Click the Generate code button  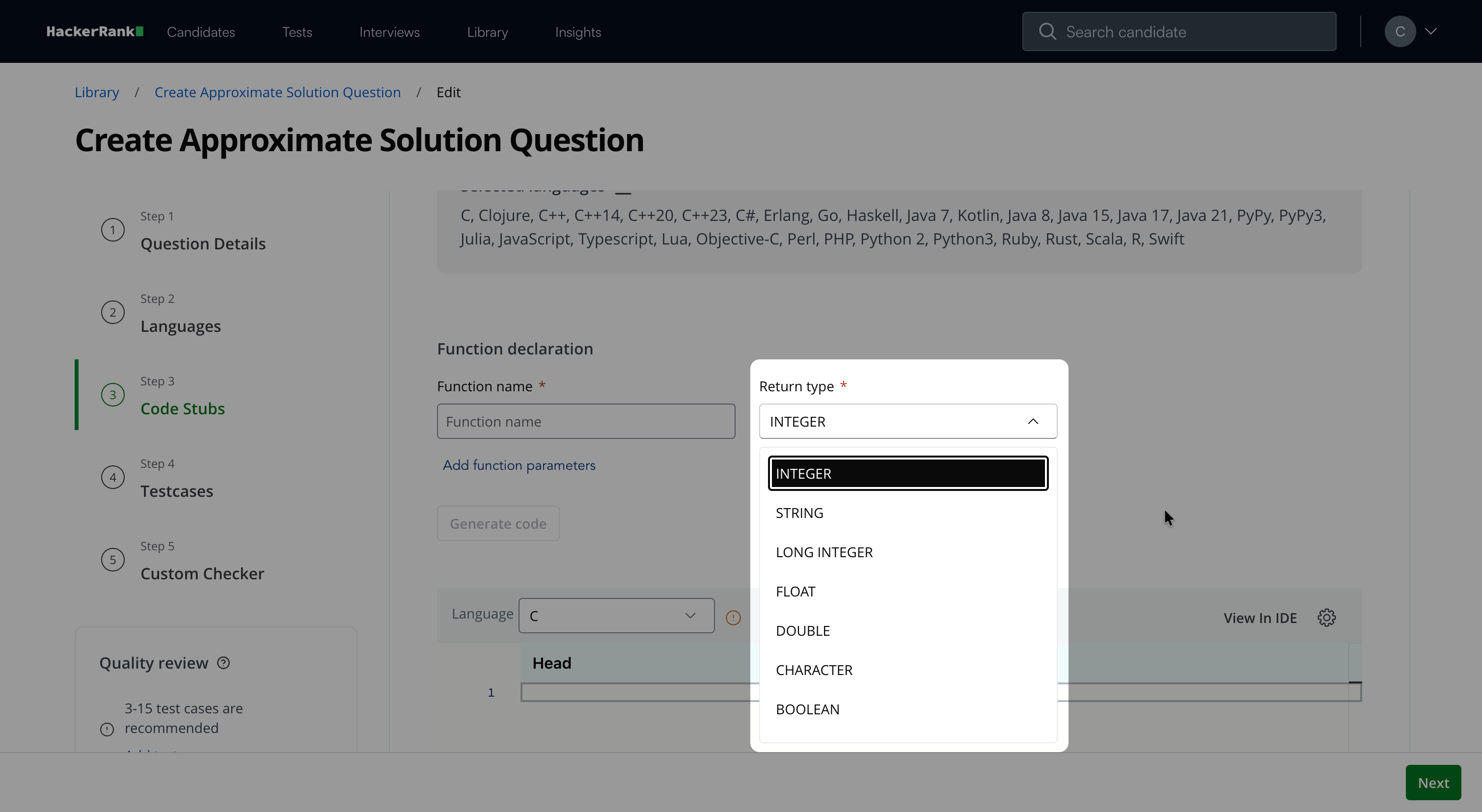(498, 523)
